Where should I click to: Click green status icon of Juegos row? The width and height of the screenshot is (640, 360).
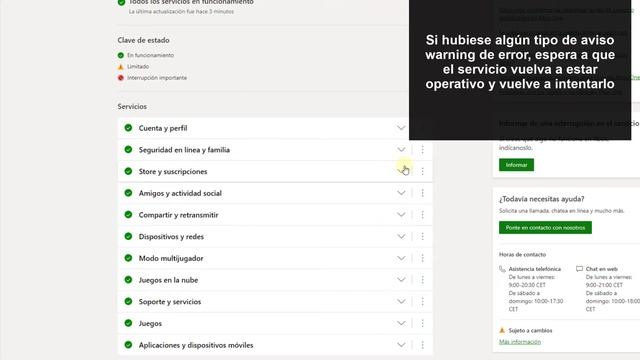[128, 323]
